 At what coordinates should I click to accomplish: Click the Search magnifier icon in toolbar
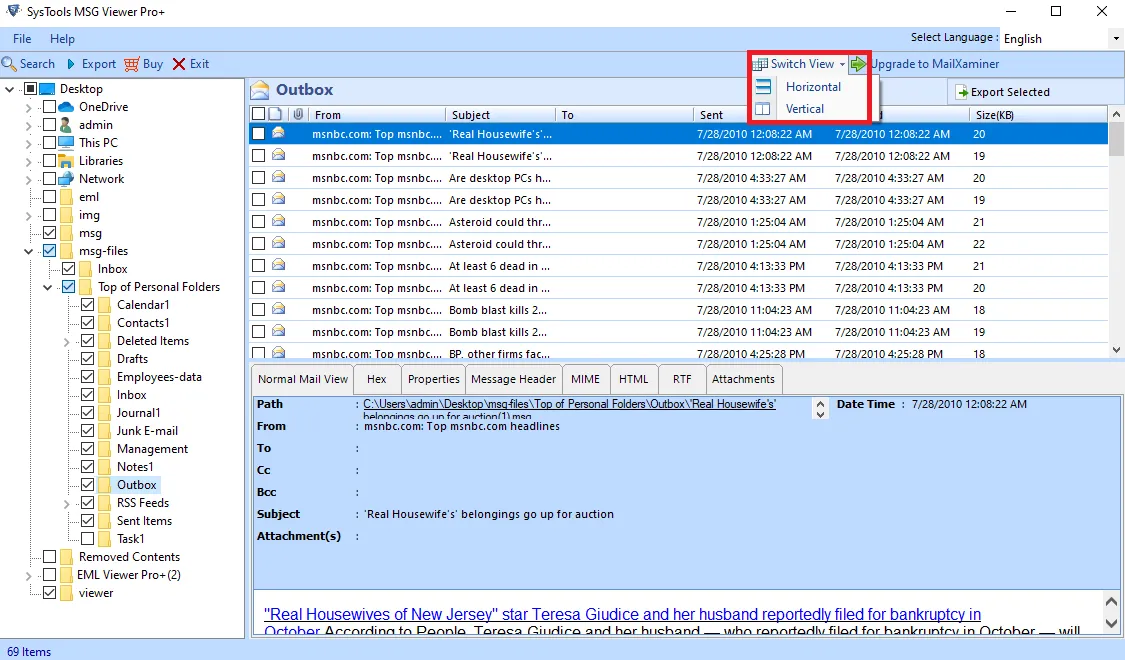9,64
